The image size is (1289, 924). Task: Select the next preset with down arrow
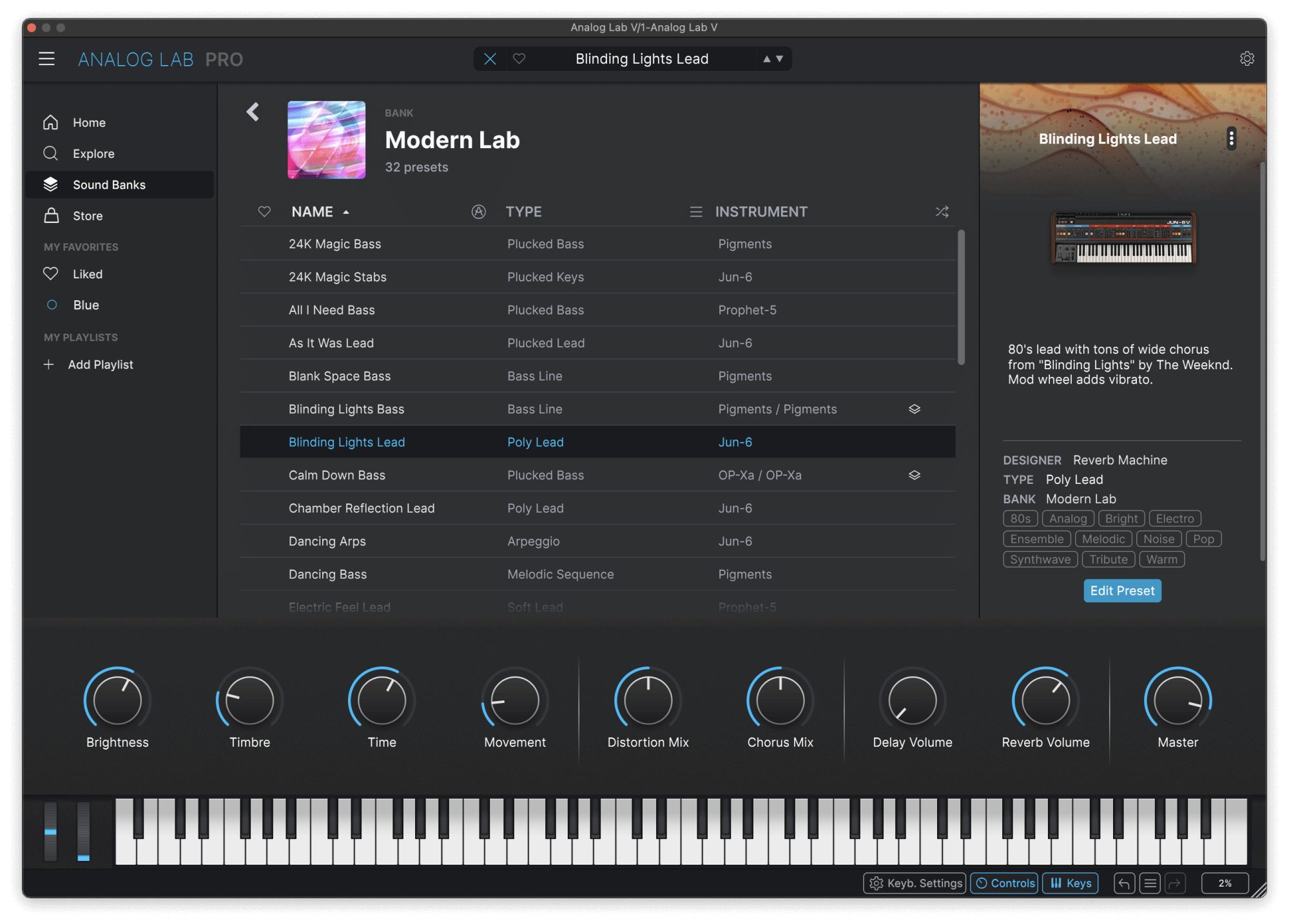pos(779,59)
